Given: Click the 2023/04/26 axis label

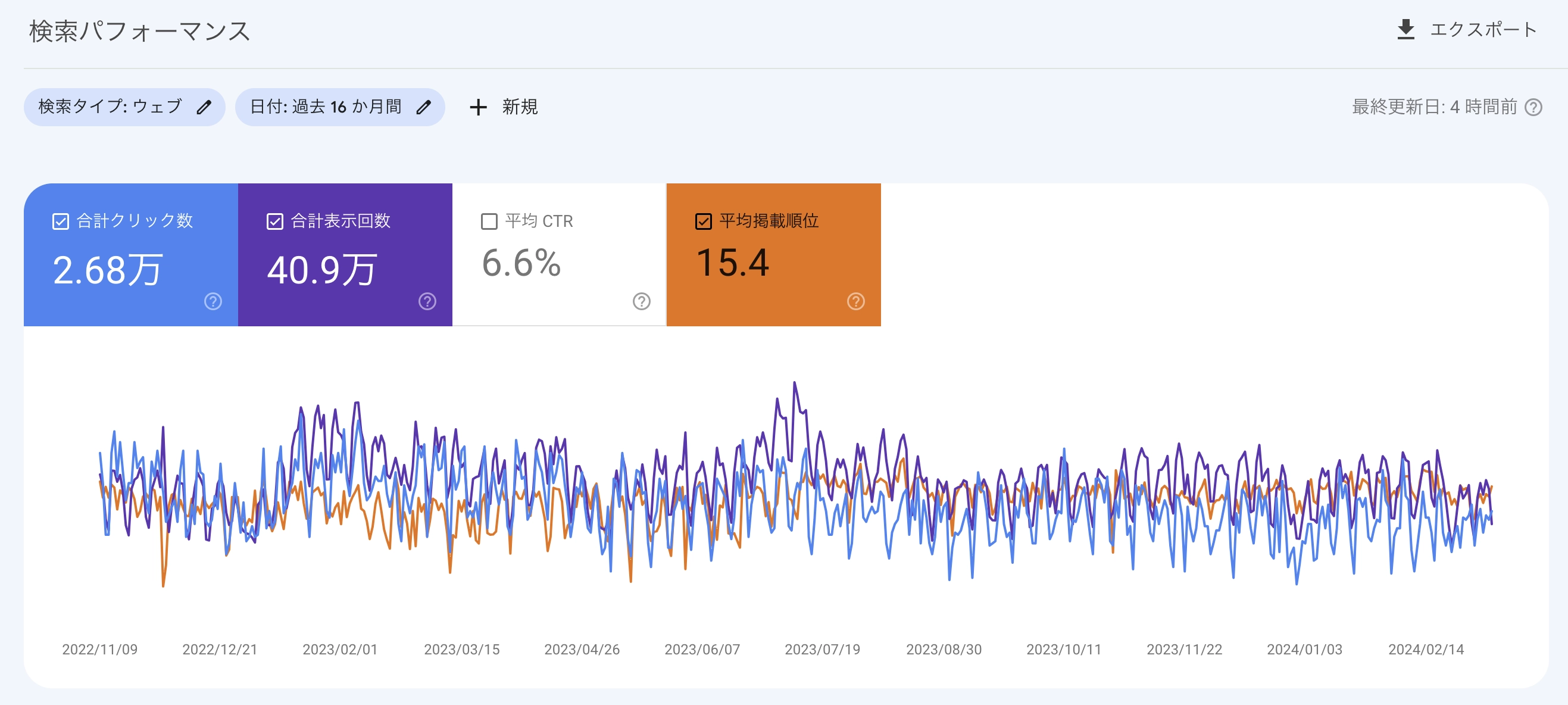Looking at the screenshot, I should click(x=582, y=650).
